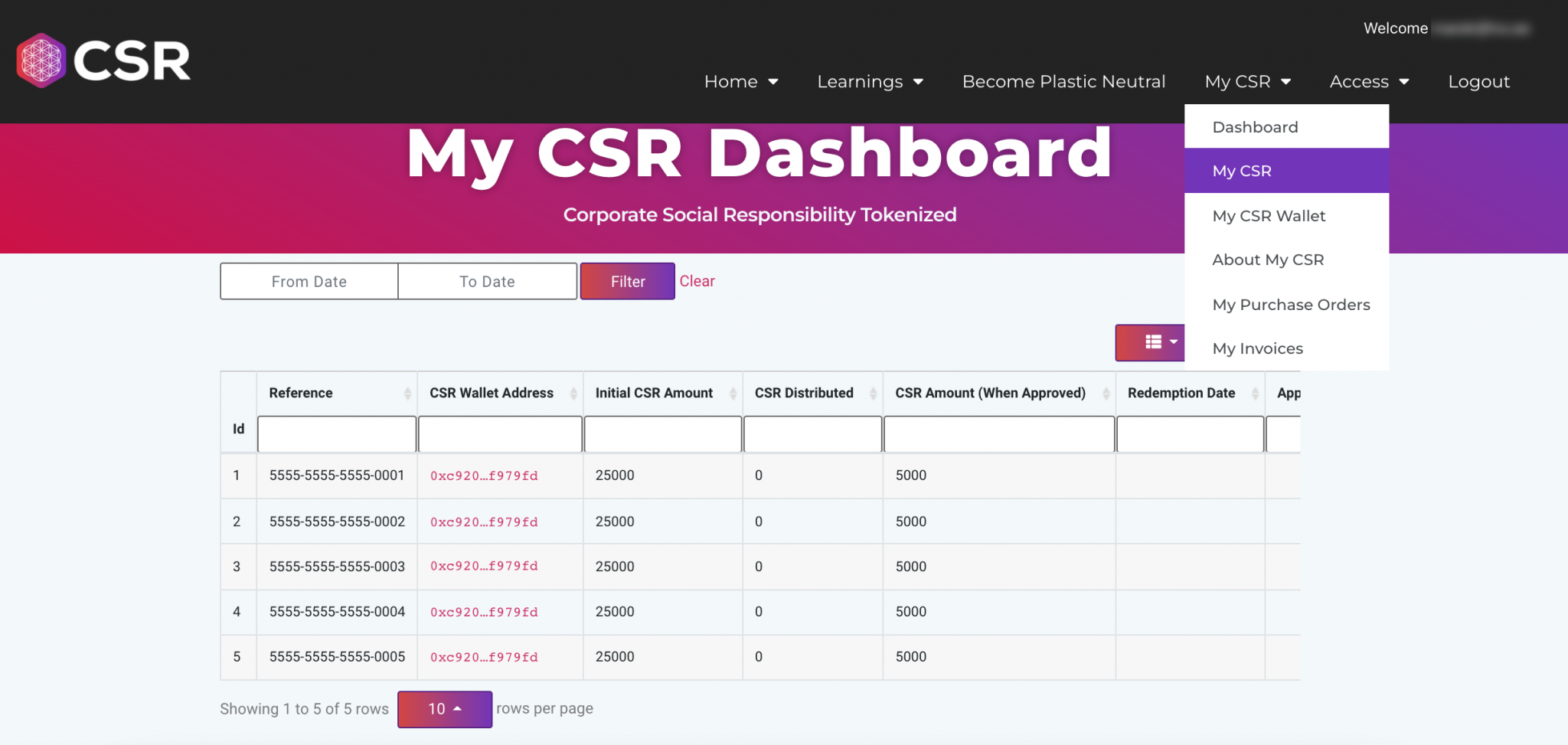Sort the CSR Amount (When Approved) column
This screenshot has height=745, width=1568.
click(1106, 393)
